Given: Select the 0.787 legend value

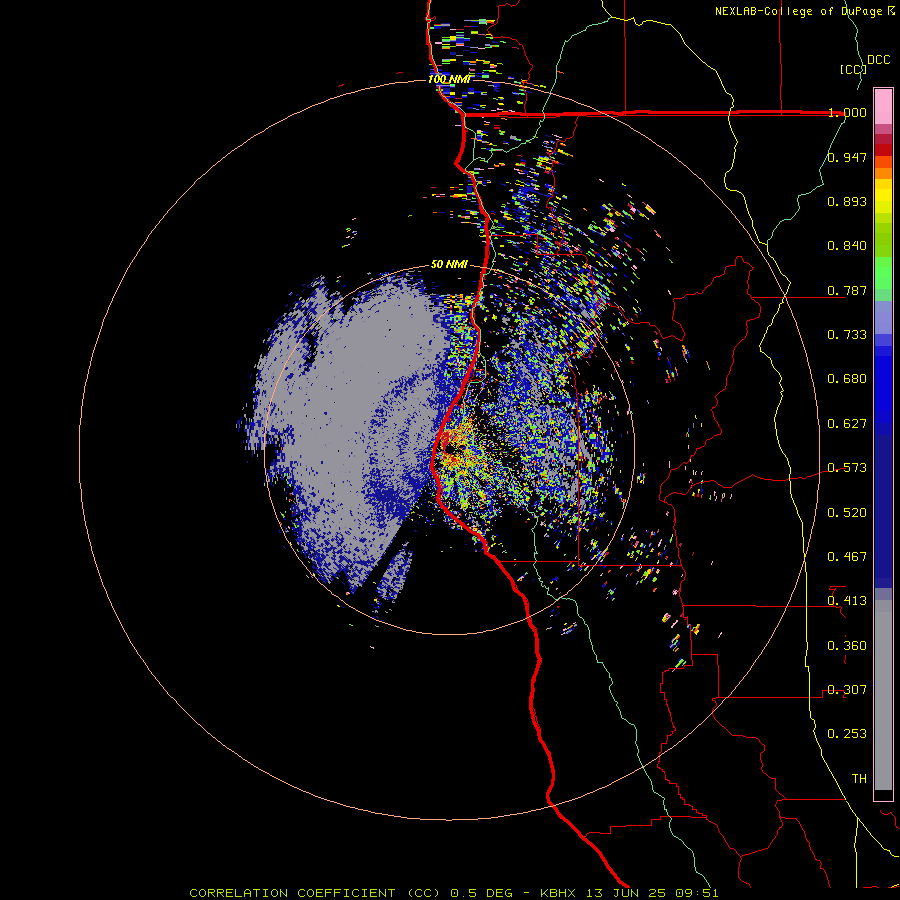Looking at the screenshot, I should click(847, 290).
